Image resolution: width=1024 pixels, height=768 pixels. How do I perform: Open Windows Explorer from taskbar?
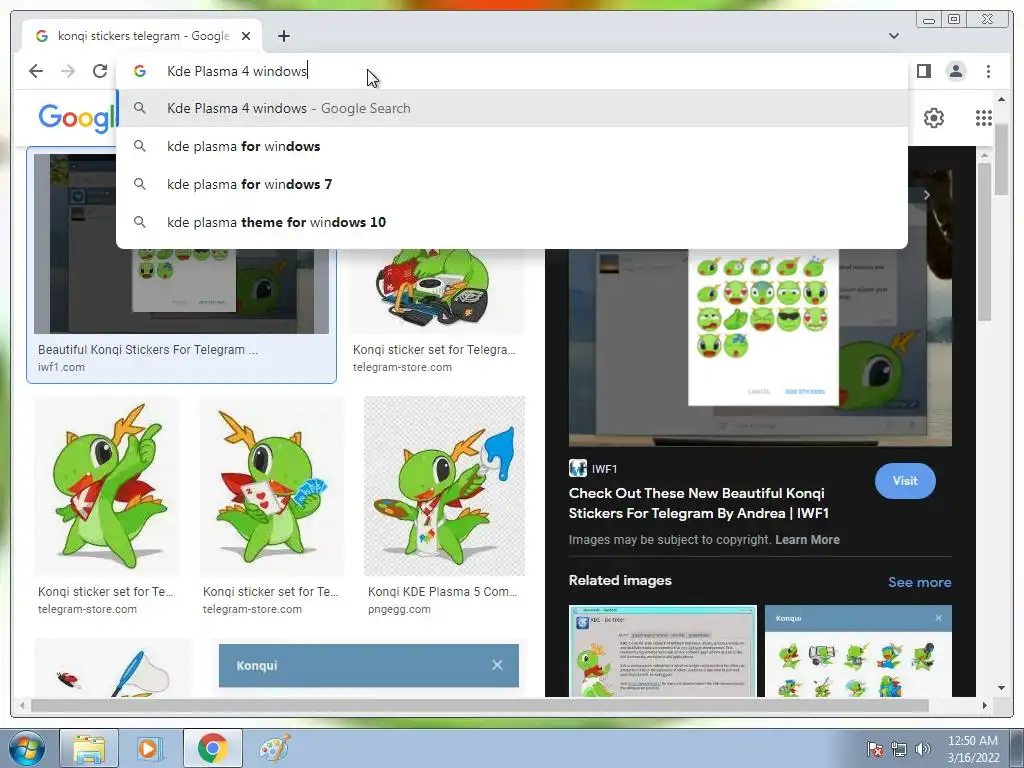point(89,748)
